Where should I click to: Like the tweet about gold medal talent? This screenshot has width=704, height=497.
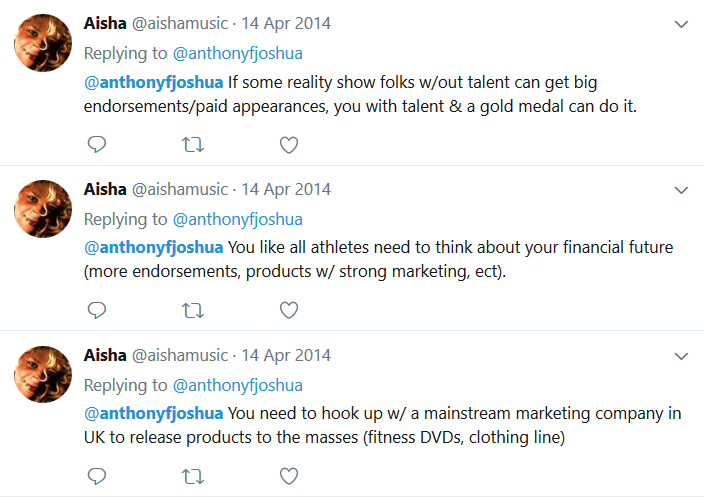(x=289, y=145)
